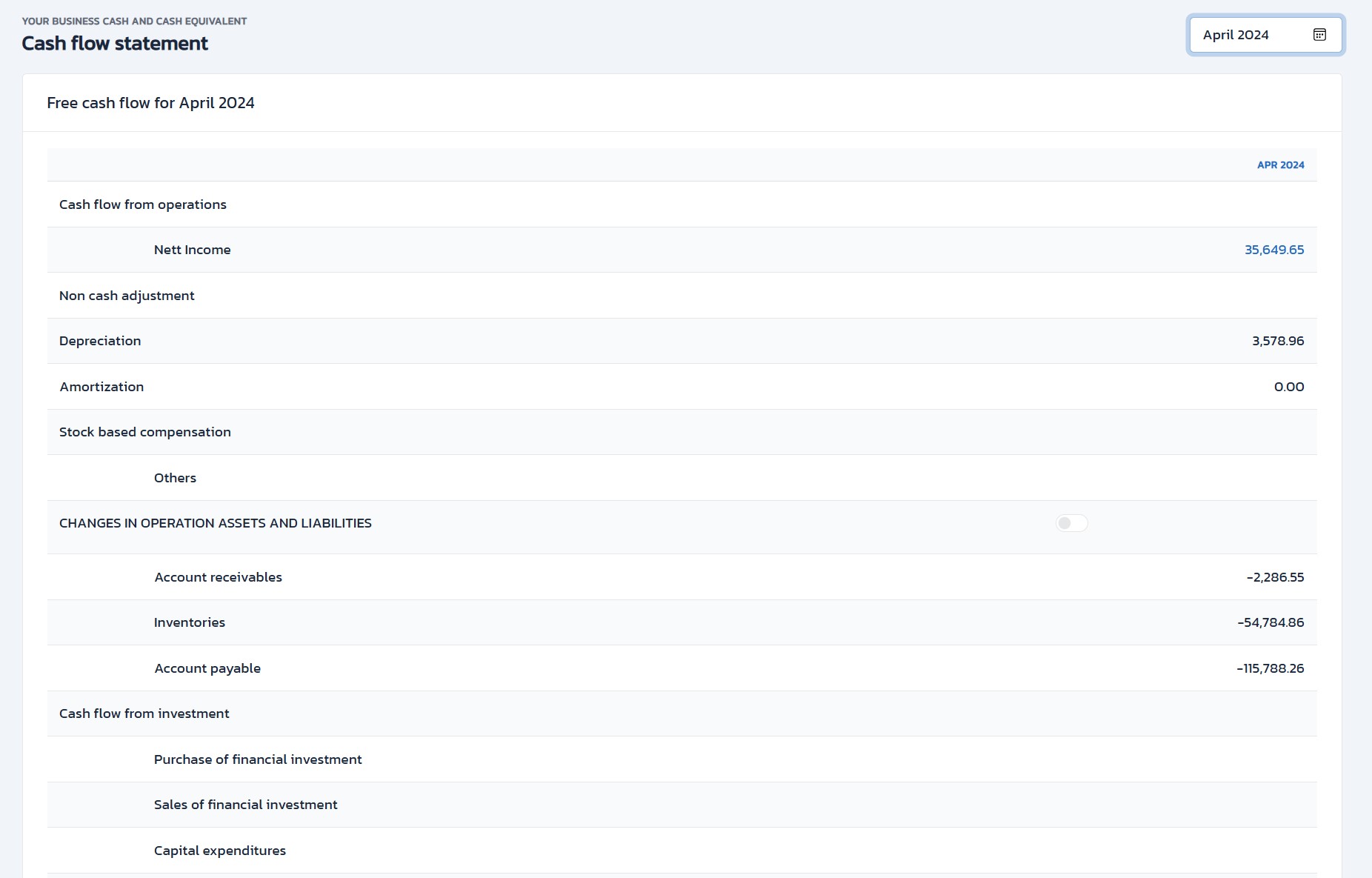1372x878 pixels.
Task: Select the Non cash adjustment section
Action: pyautogui.click(x=127, y=296)
